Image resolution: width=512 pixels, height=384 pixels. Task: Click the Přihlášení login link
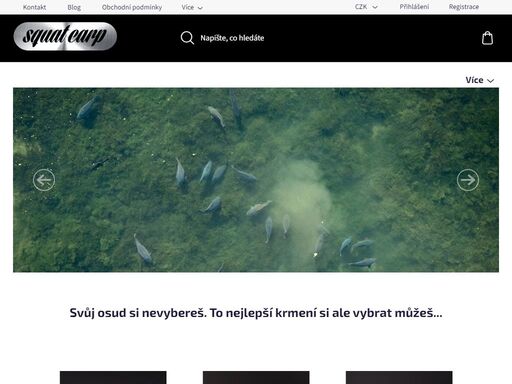coord(414,7)
